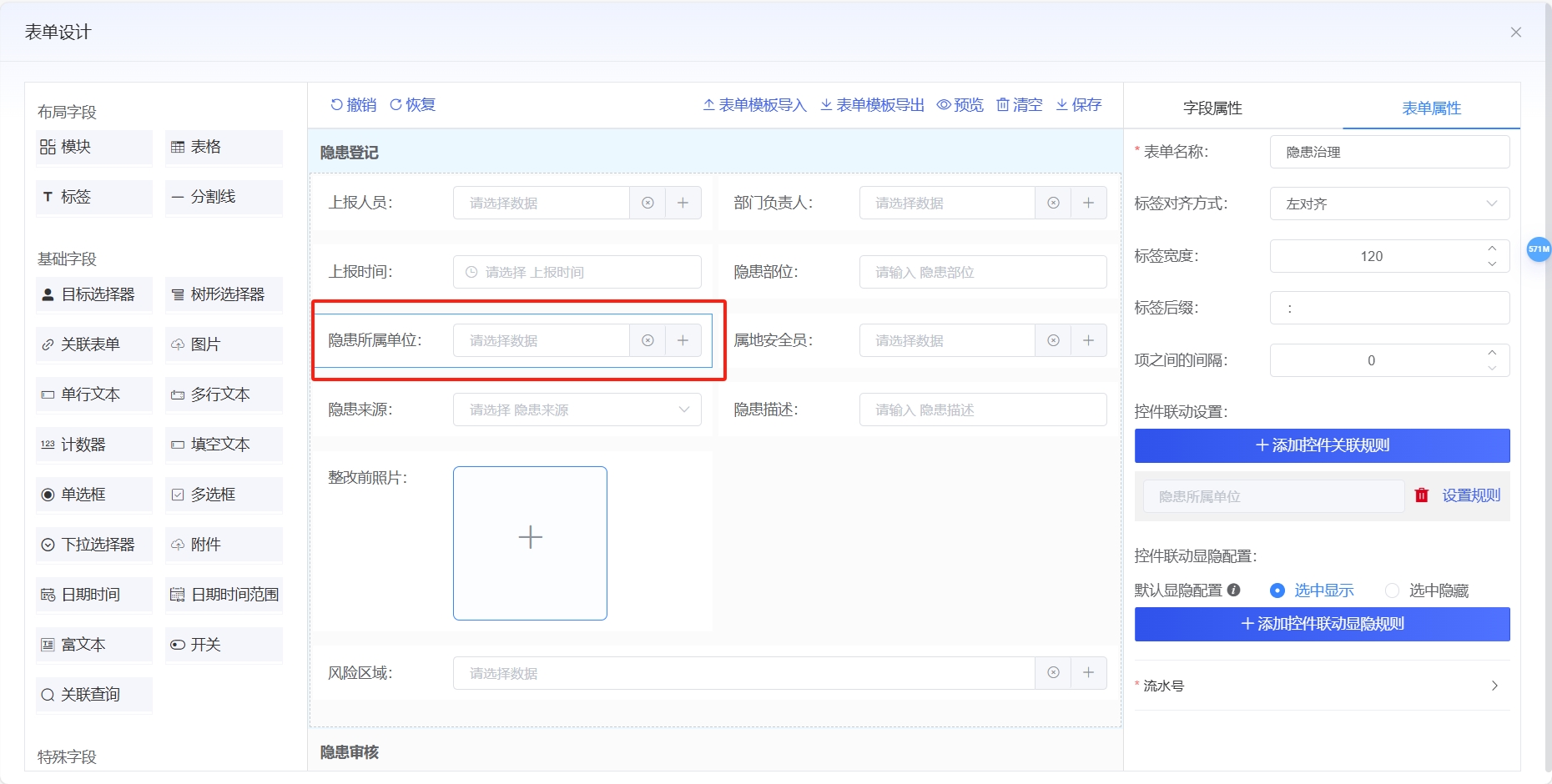This screenshot has width=1552, height=784.
Task: Choose the 计数器 field
Action: point(94,445)
